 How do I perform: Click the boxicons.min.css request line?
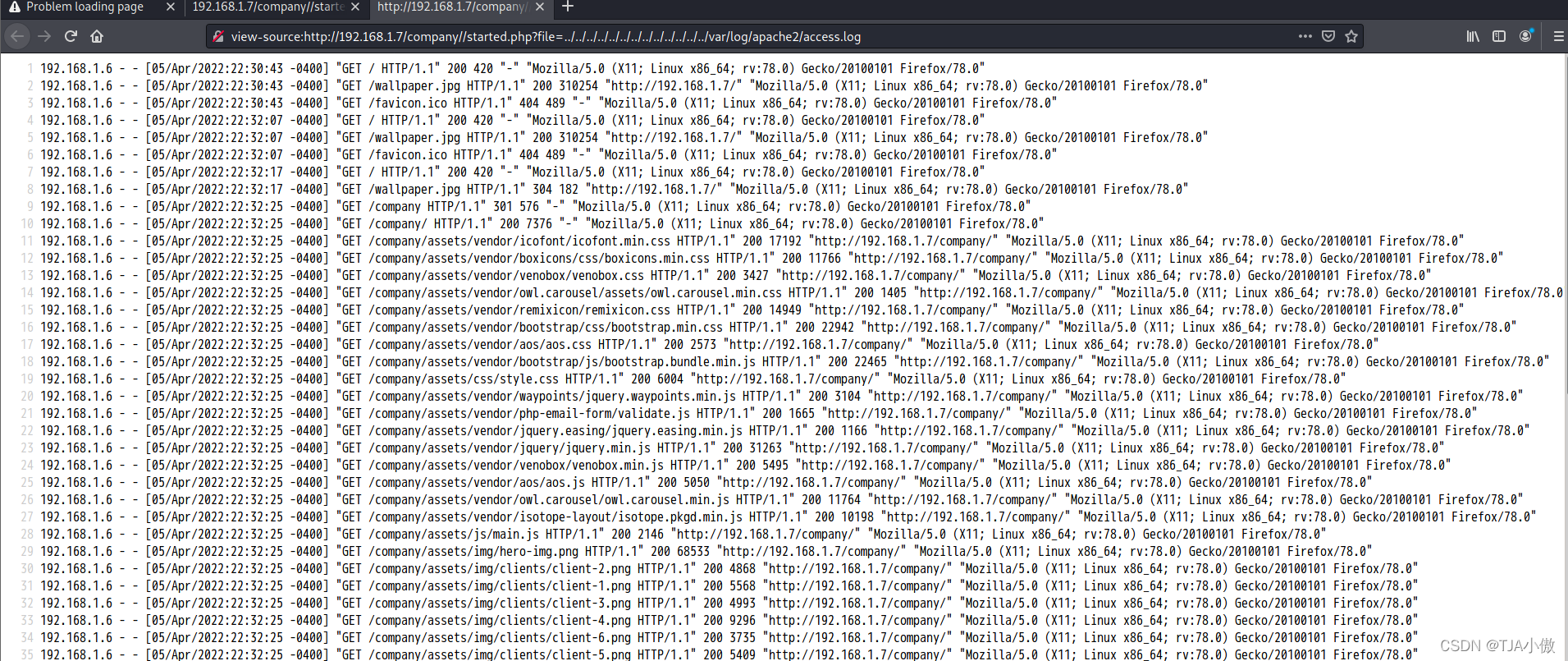pyautogui.click(x=772, y=258)
